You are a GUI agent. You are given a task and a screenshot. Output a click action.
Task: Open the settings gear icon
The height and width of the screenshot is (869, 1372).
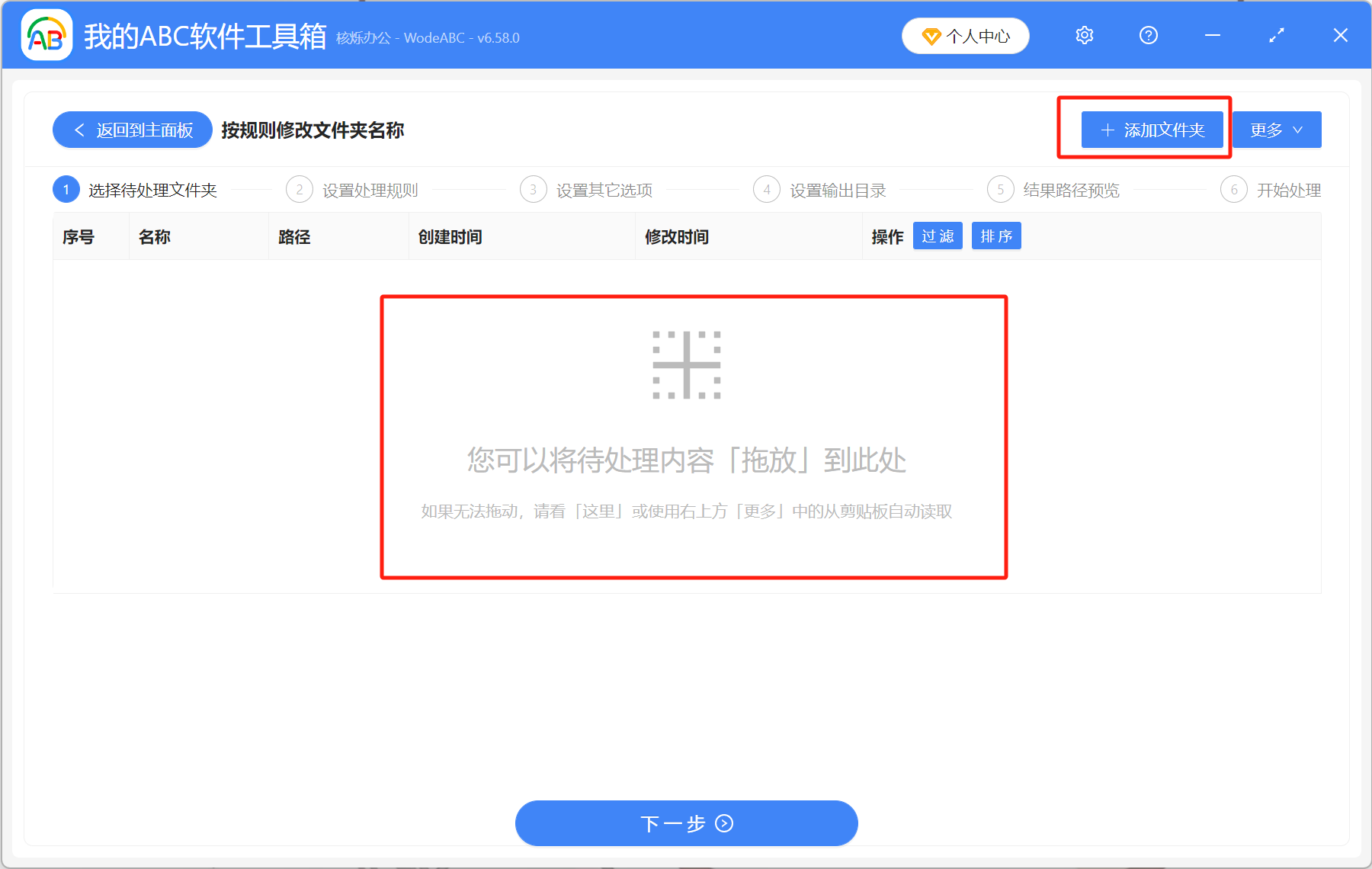(x=1084, y=35)
